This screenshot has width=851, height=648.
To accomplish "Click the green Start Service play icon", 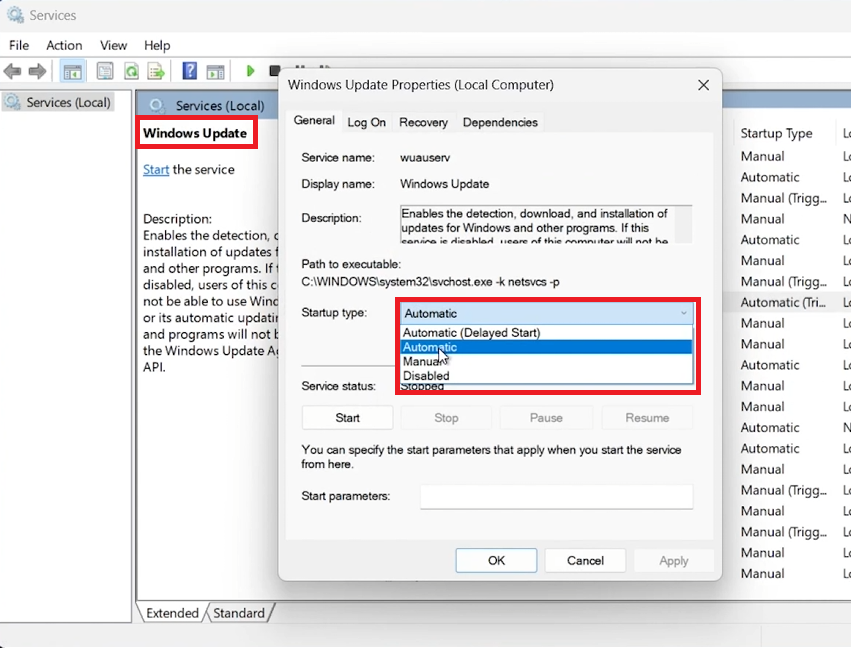I will coord(250,71).
